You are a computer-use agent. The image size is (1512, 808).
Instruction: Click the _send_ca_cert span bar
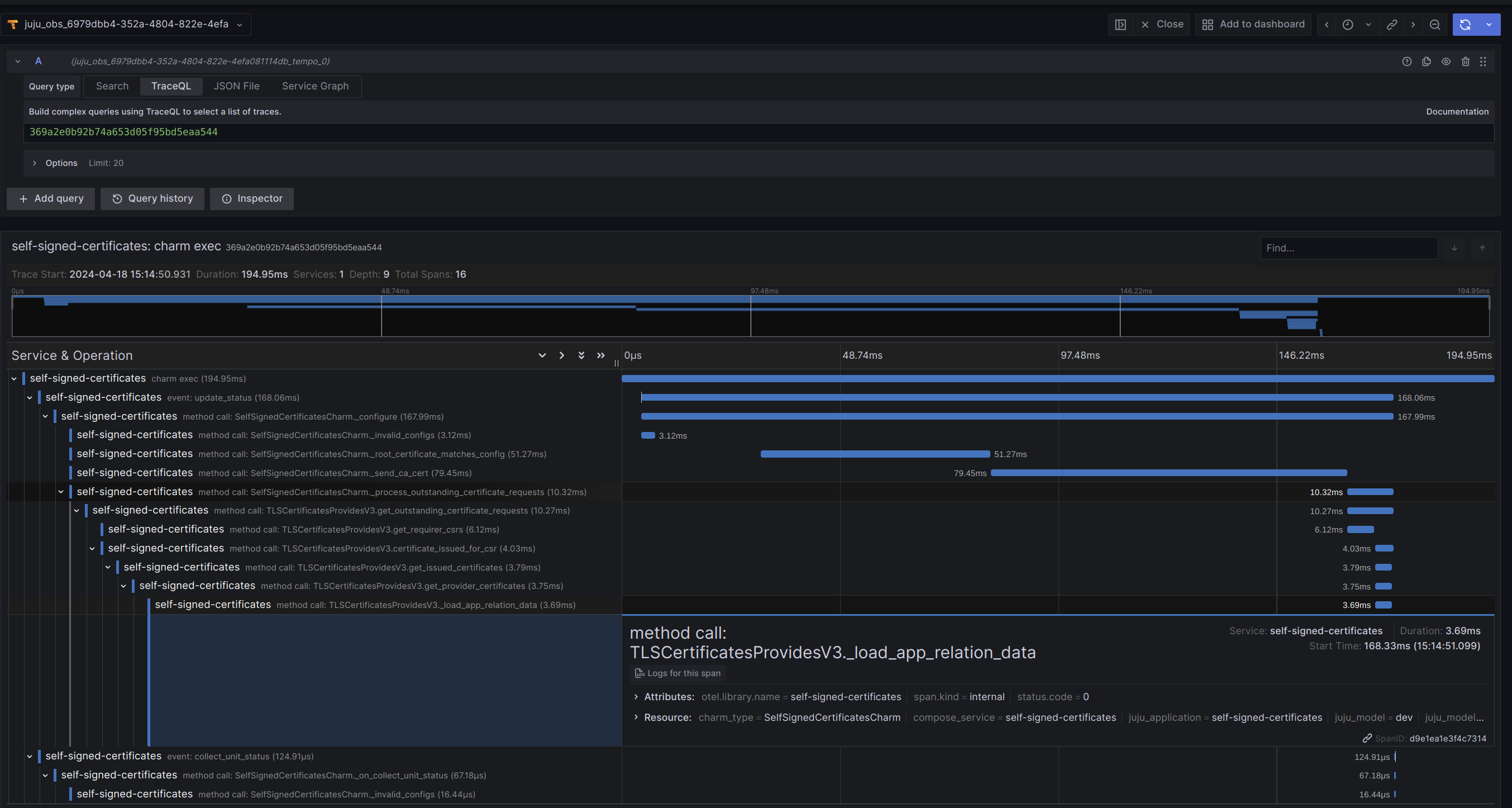[x=1168, y=473]
